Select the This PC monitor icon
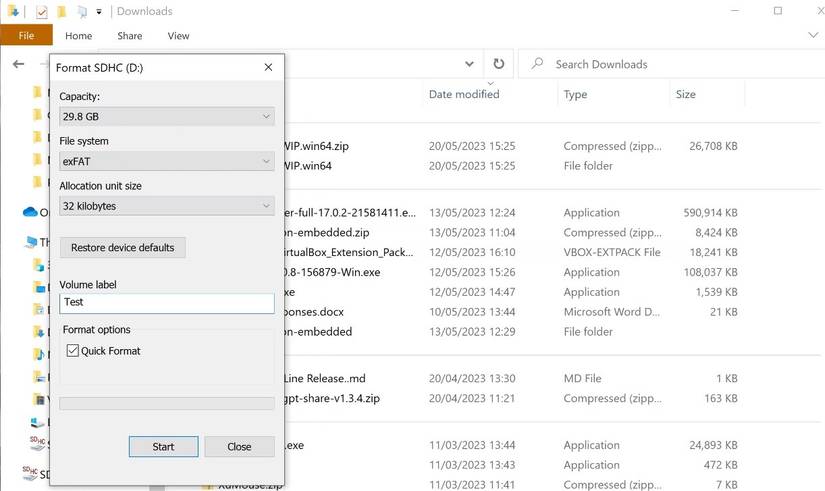This screenshot has height=491, width=825. tap(31, 242)
